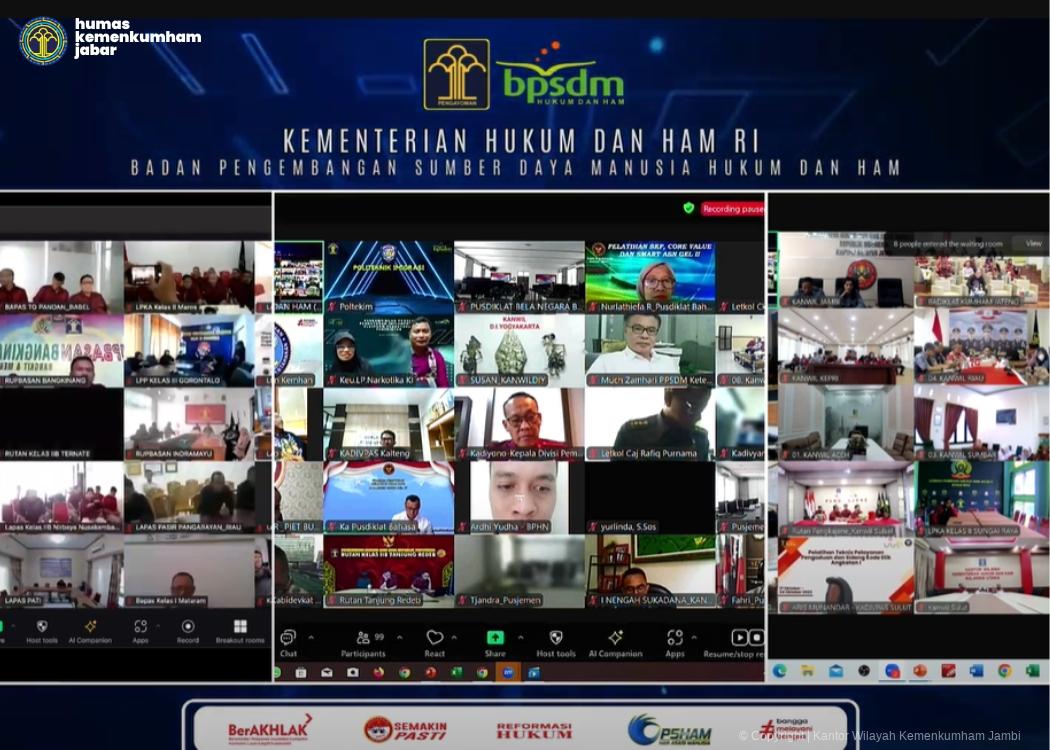1050x750 pixels.
Task: Open AI Companion in the middle Zoom window
Action: click(x=615, y=643)
